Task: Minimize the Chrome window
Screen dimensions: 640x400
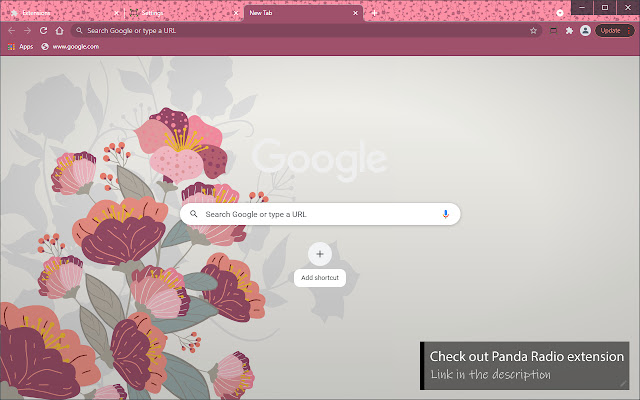Action: [582, 7]
